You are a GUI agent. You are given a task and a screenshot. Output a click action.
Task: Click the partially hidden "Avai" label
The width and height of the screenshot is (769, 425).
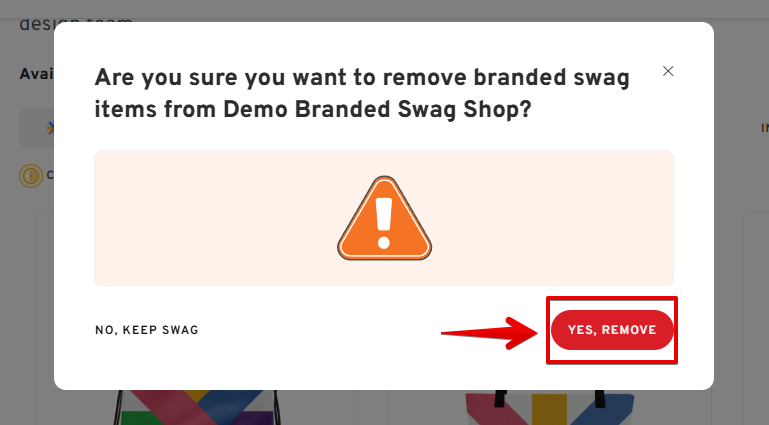click(x=35, y=74)
